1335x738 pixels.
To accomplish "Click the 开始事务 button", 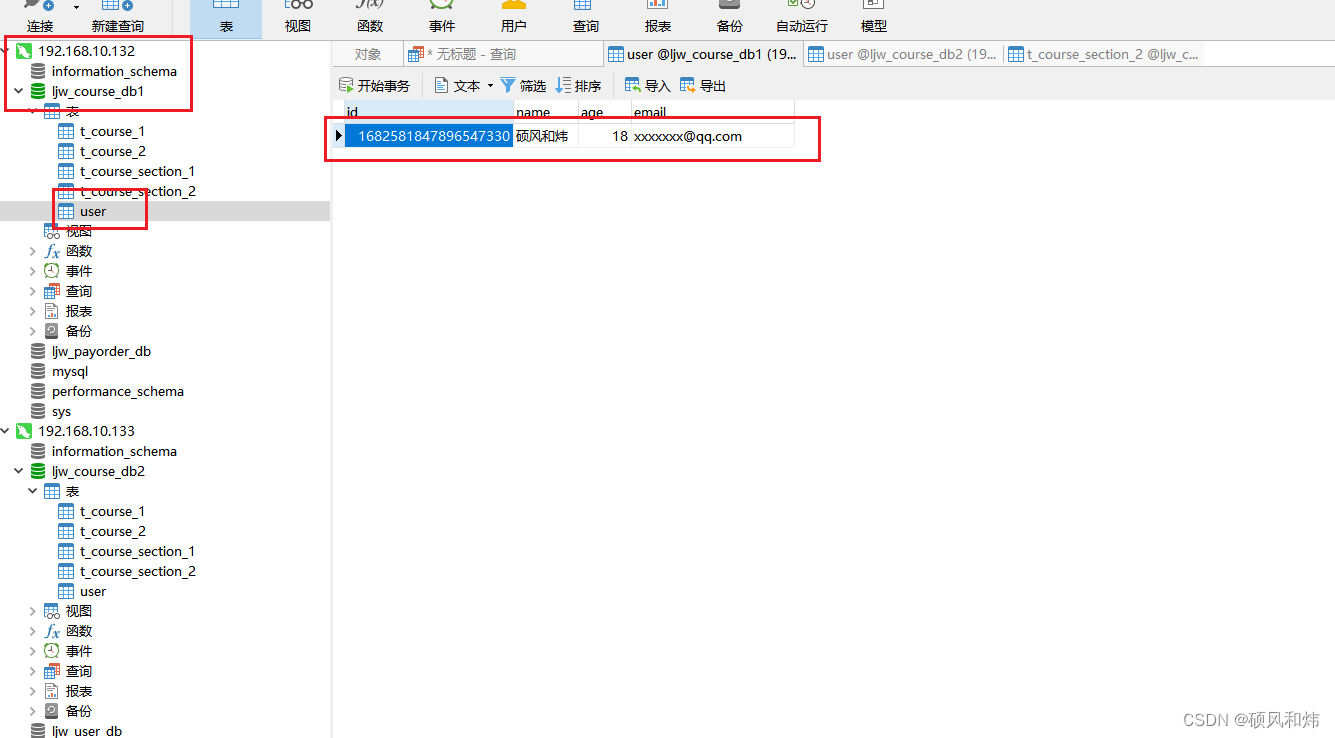I will [x=375, y=86].
